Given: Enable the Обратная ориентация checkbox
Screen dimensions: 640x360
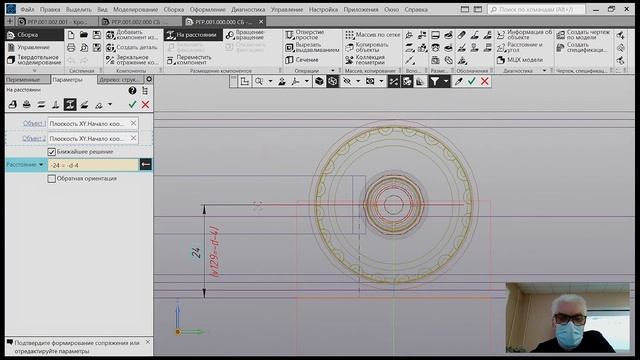Looking at the screenshot, I should [51, 179].
